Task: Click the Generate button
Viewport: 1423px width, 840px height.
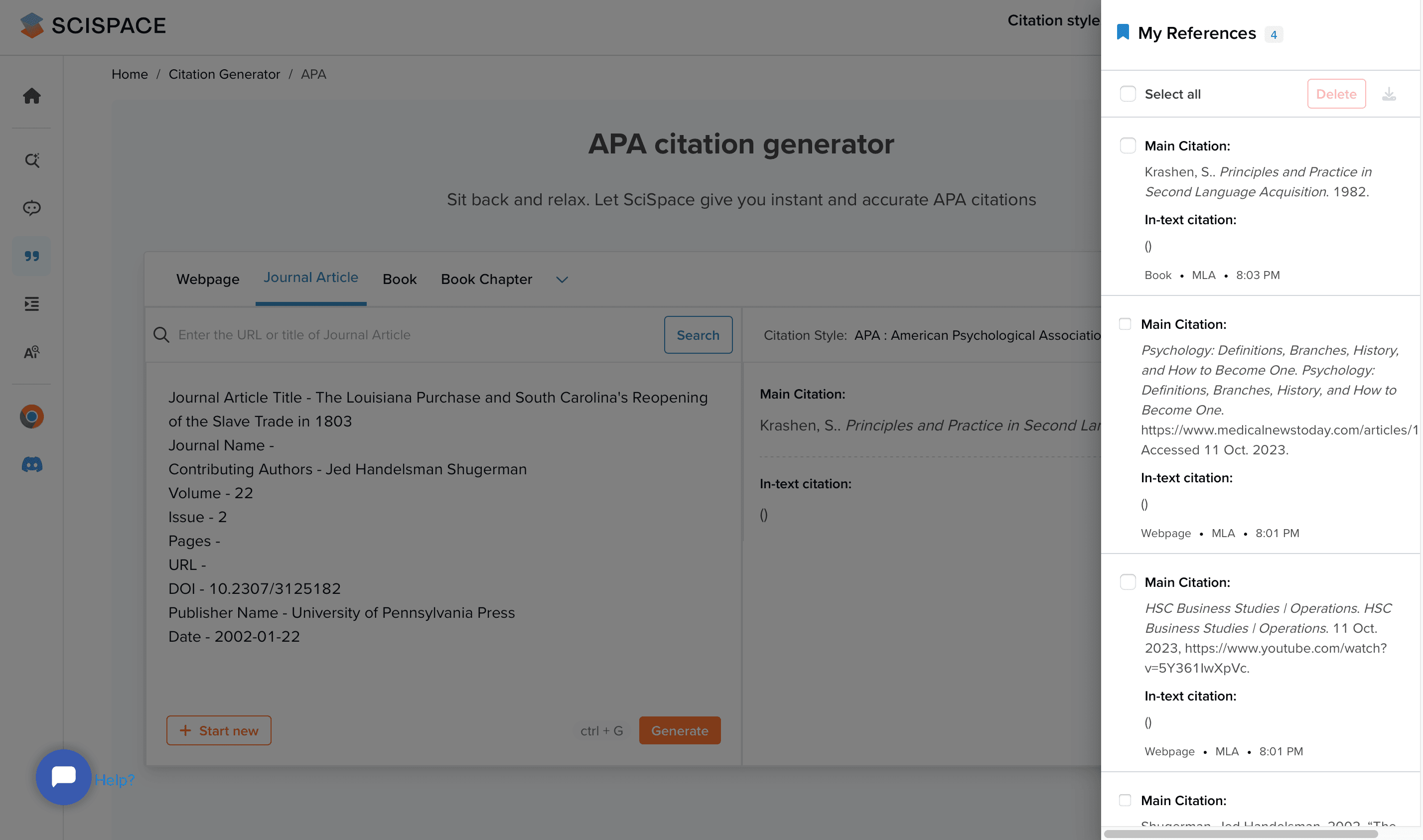Action: point(679,730)
